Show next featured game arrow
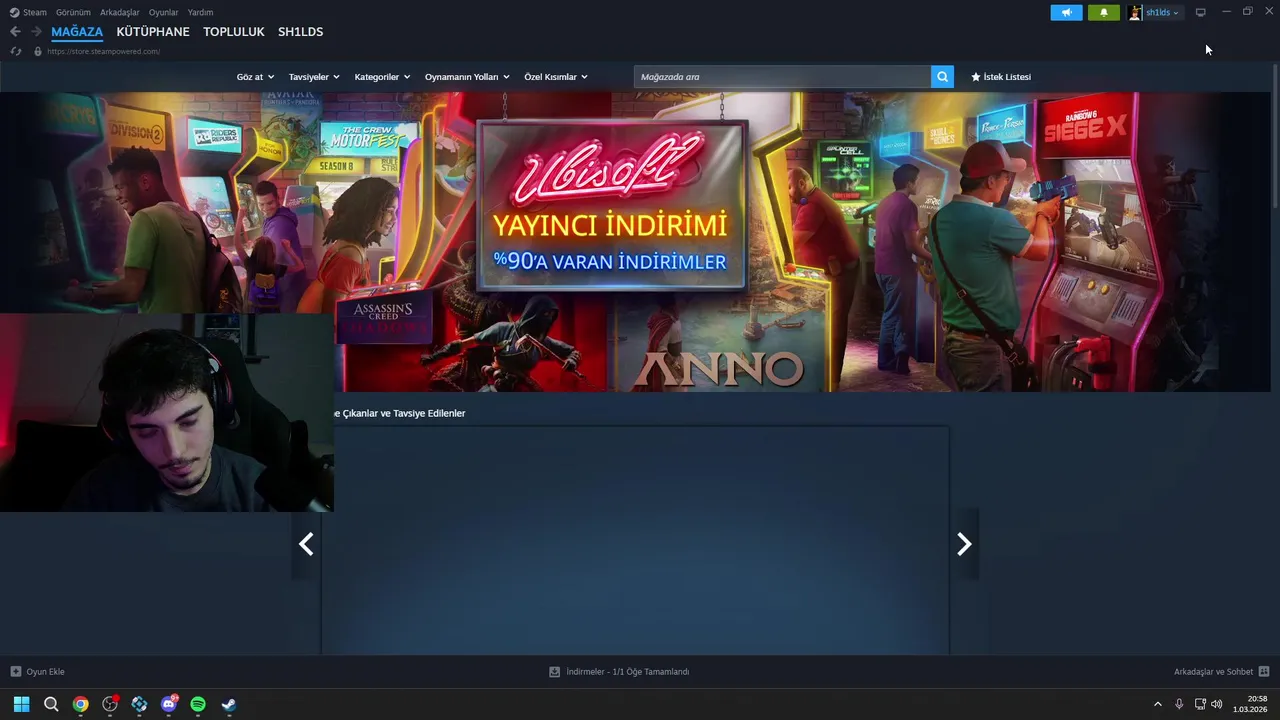The height and width of the screenshot is (720, 1280). (x=964, y=544)
